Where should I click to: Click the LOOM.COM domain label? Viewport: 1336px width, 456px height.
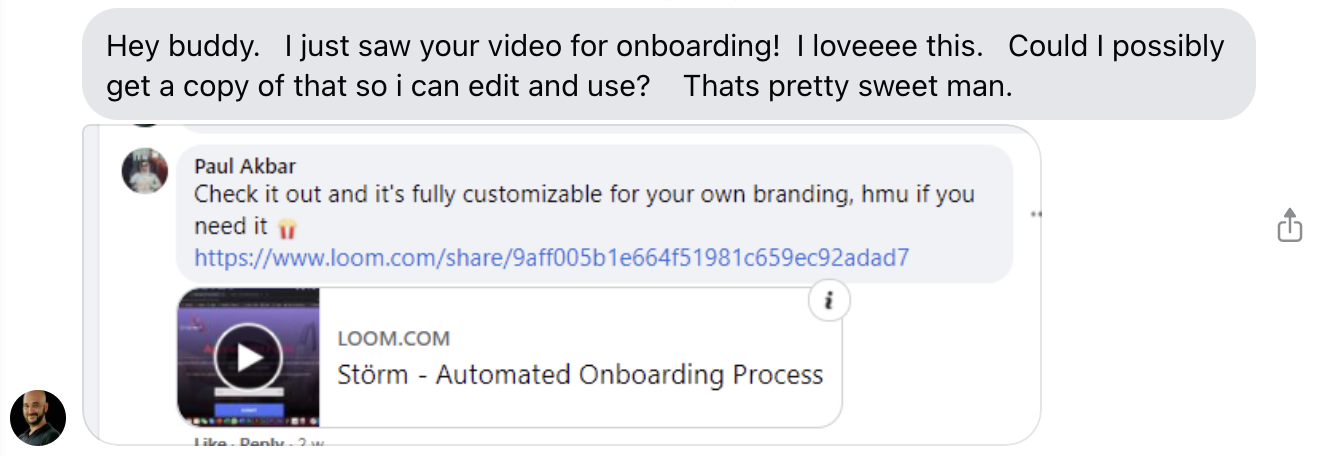[x=393, y=339]
